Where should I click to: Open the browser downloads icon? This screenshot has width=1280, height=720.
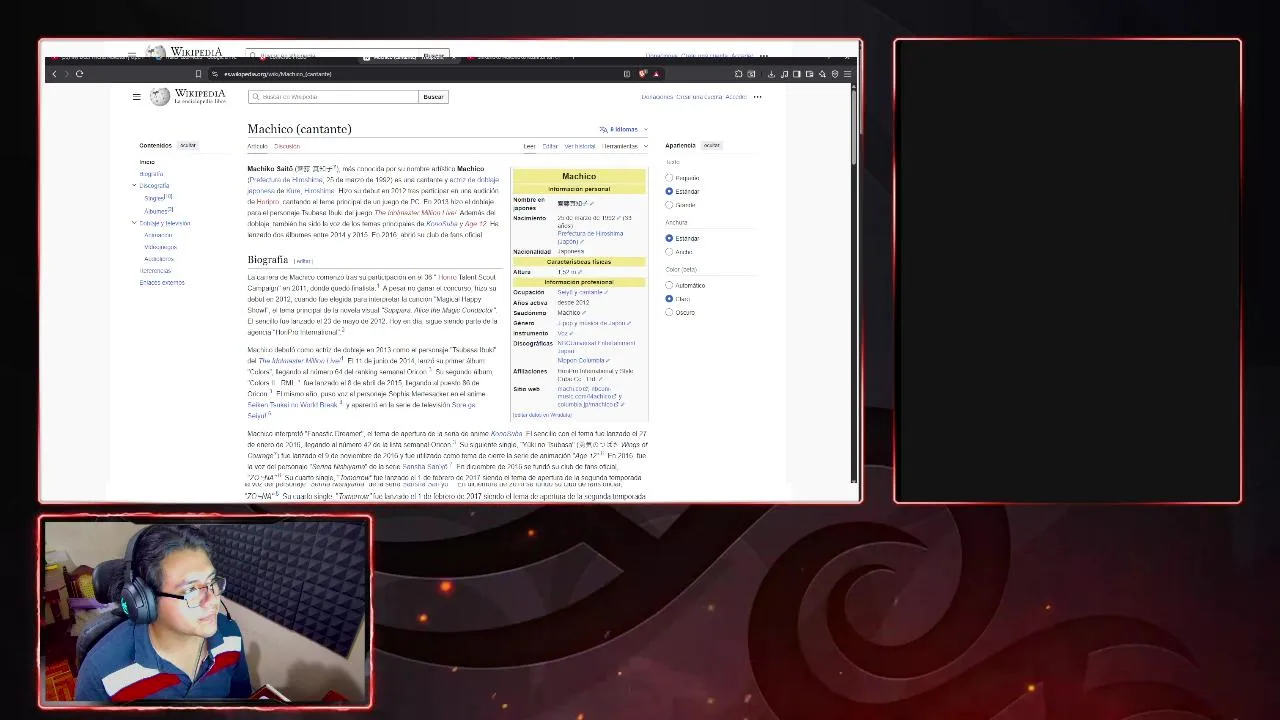pyautogui.click(x=771, y=74)
